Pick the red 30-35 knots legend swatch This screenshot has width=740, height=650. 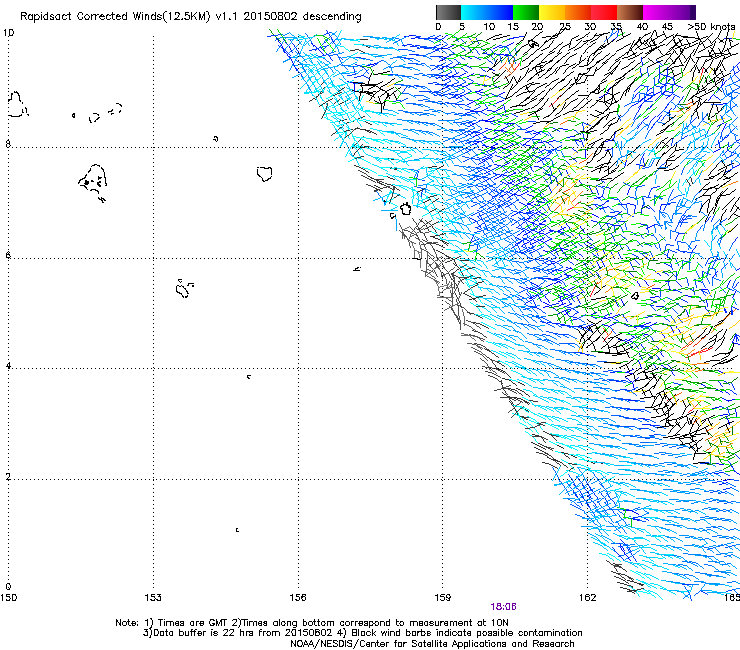point(604,12)
